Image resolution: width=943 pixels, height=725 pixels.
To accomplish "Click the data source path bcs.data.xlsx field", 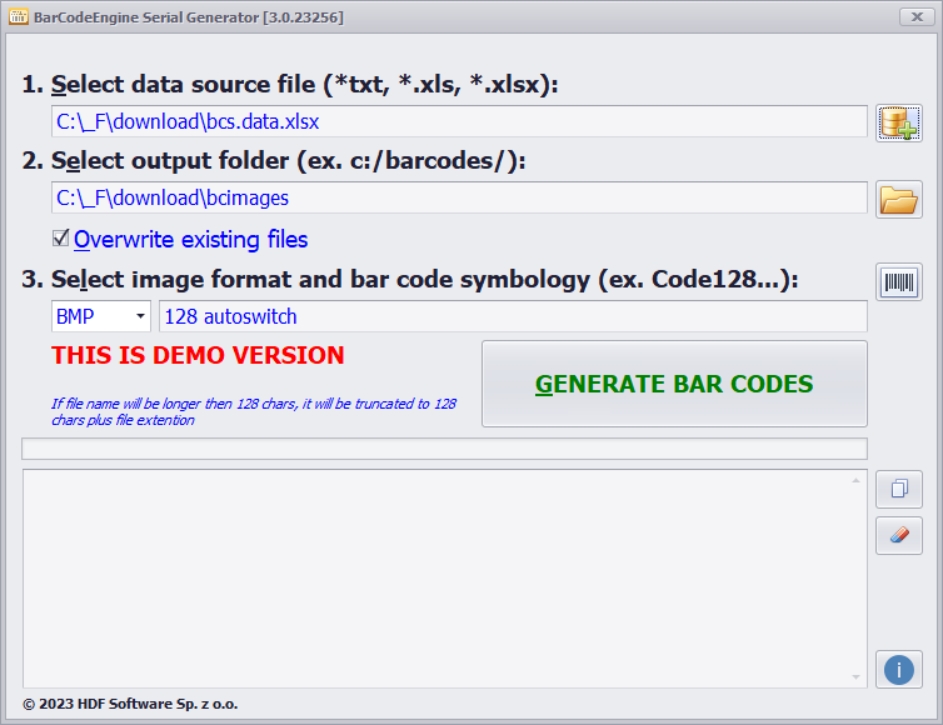I will [459, 122].
